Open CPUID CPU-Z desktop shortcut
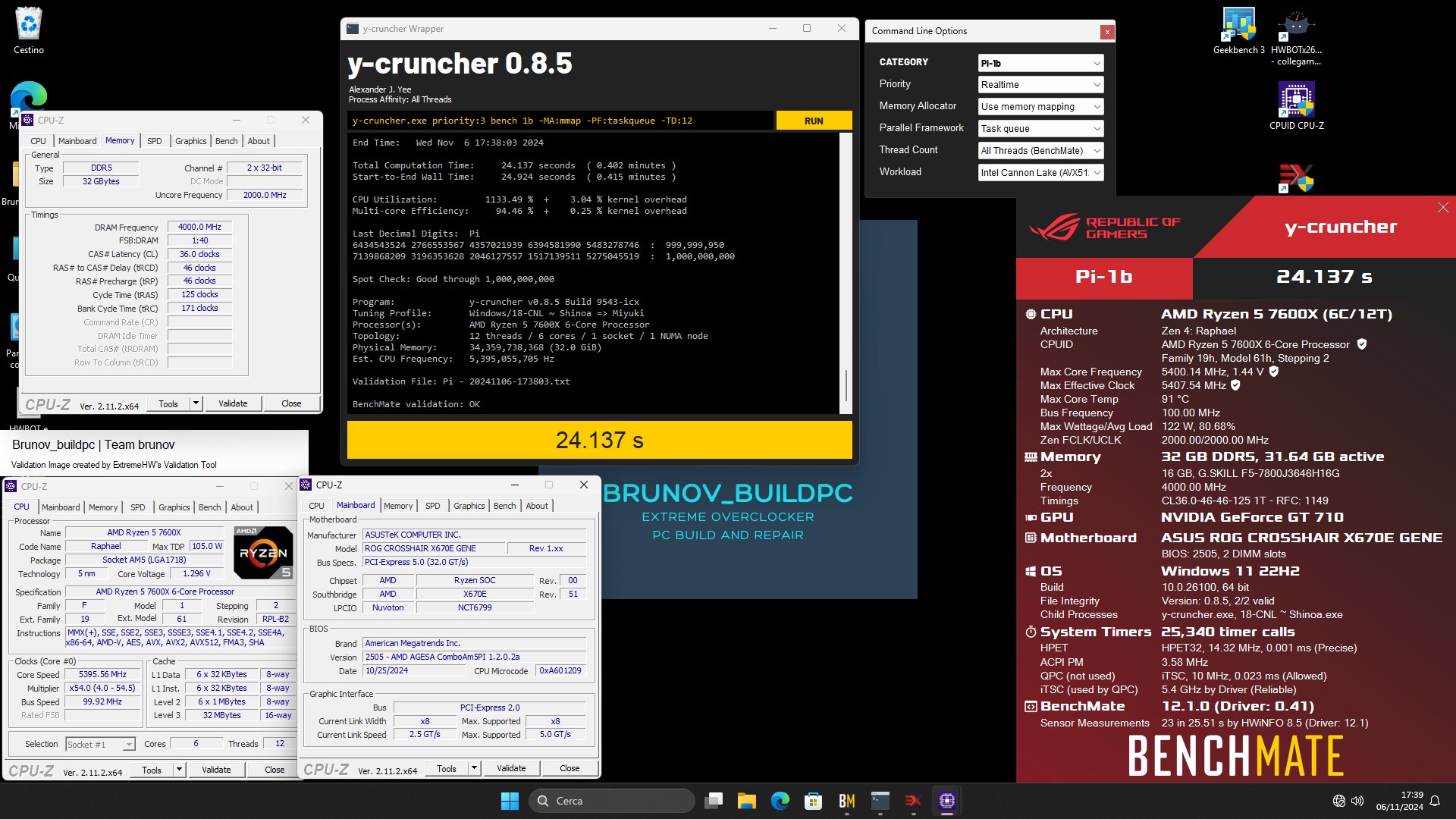The width and height of the screenshot is (1456, 819). click(1297, 105)
